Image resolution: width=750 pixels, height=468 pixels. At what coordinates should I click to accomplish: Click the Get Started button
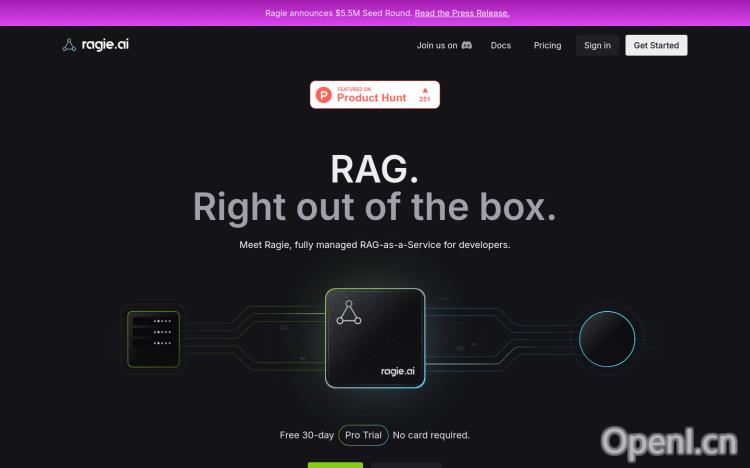(x=656, y=45)
